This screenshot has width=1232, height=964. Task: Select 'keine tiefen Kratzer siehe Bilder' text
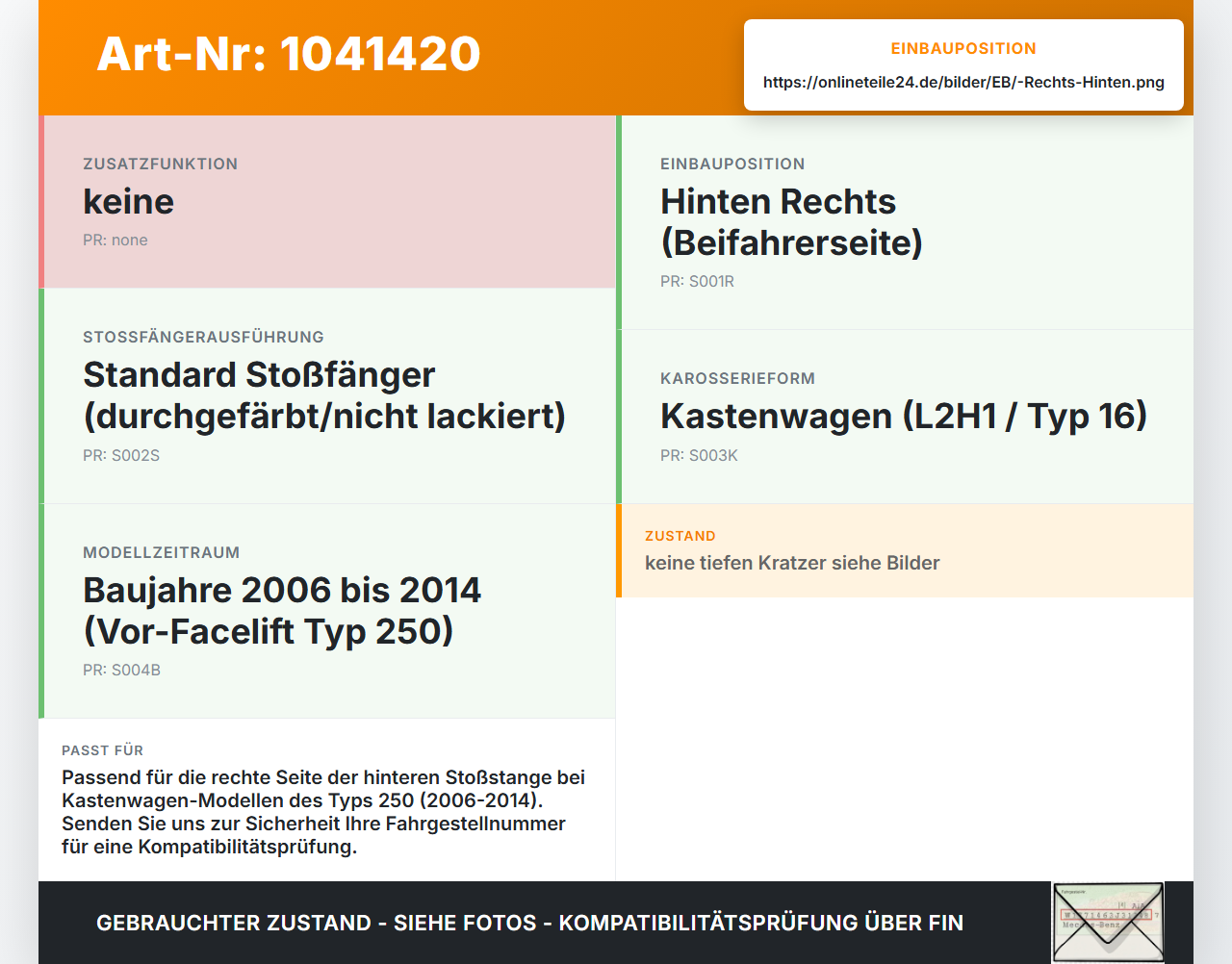tap(792, 563)
